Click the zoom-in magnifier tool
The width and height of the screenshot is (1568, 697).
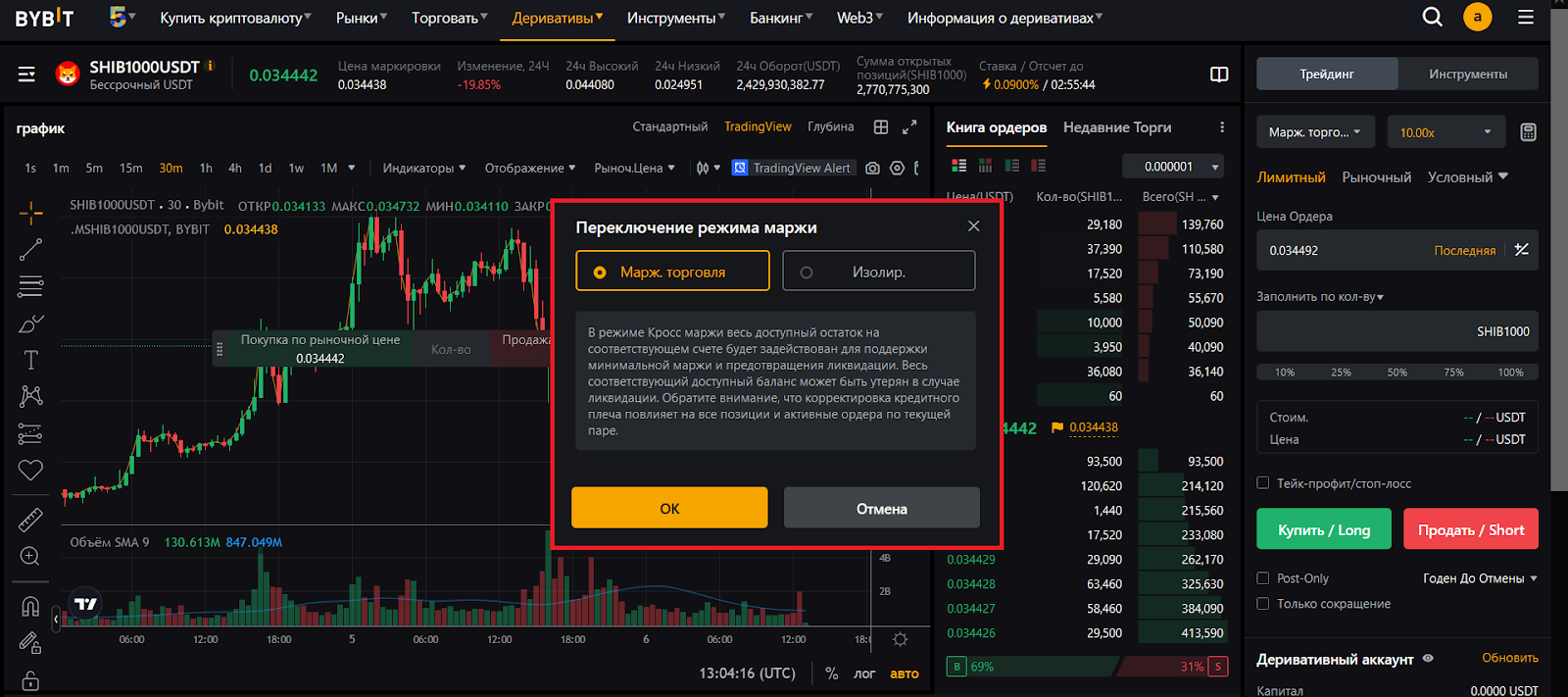[x=30, y=556]
